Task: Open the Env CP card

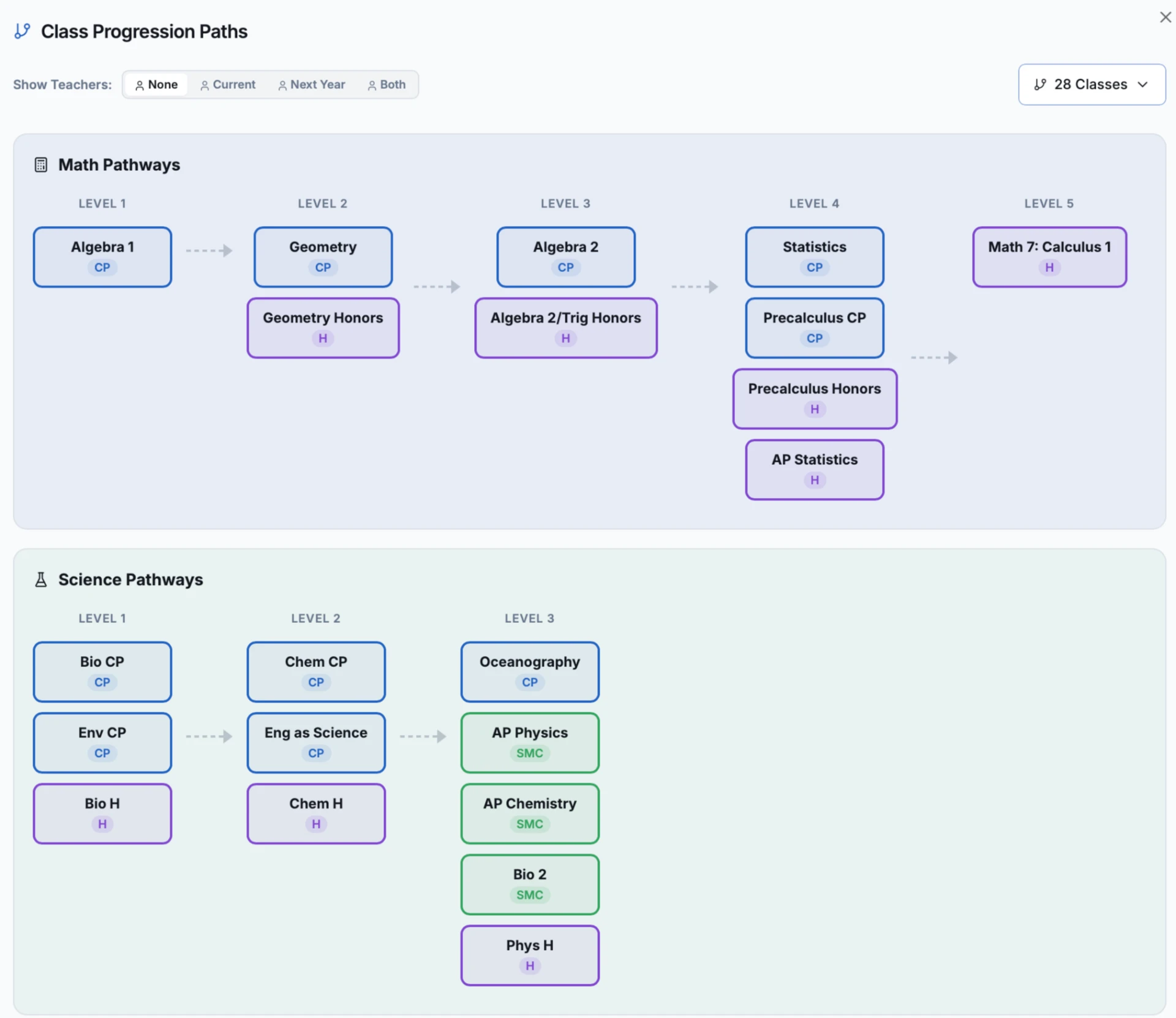Action: coord(102,742)
